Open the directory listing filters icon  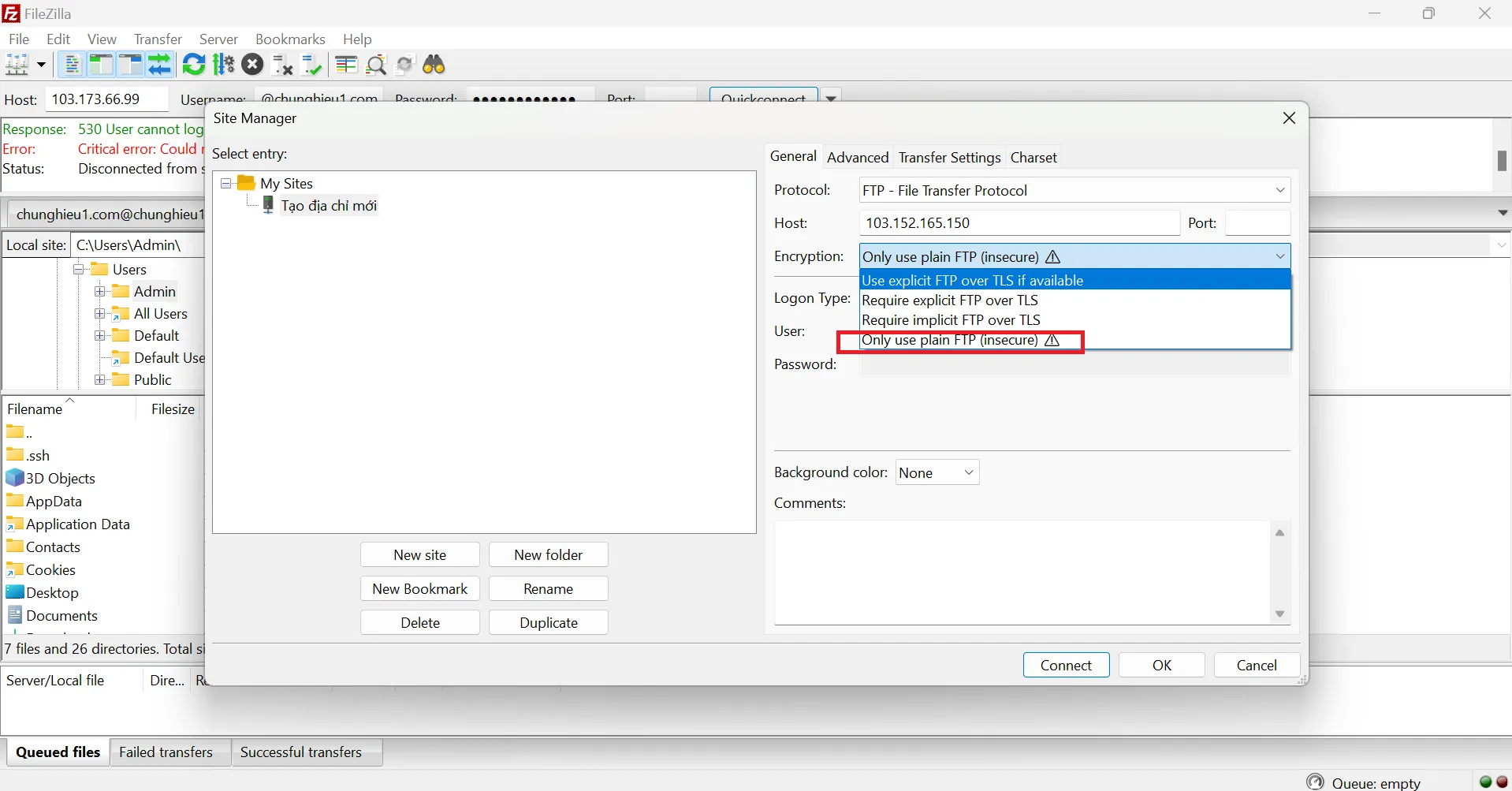(346, 65)
